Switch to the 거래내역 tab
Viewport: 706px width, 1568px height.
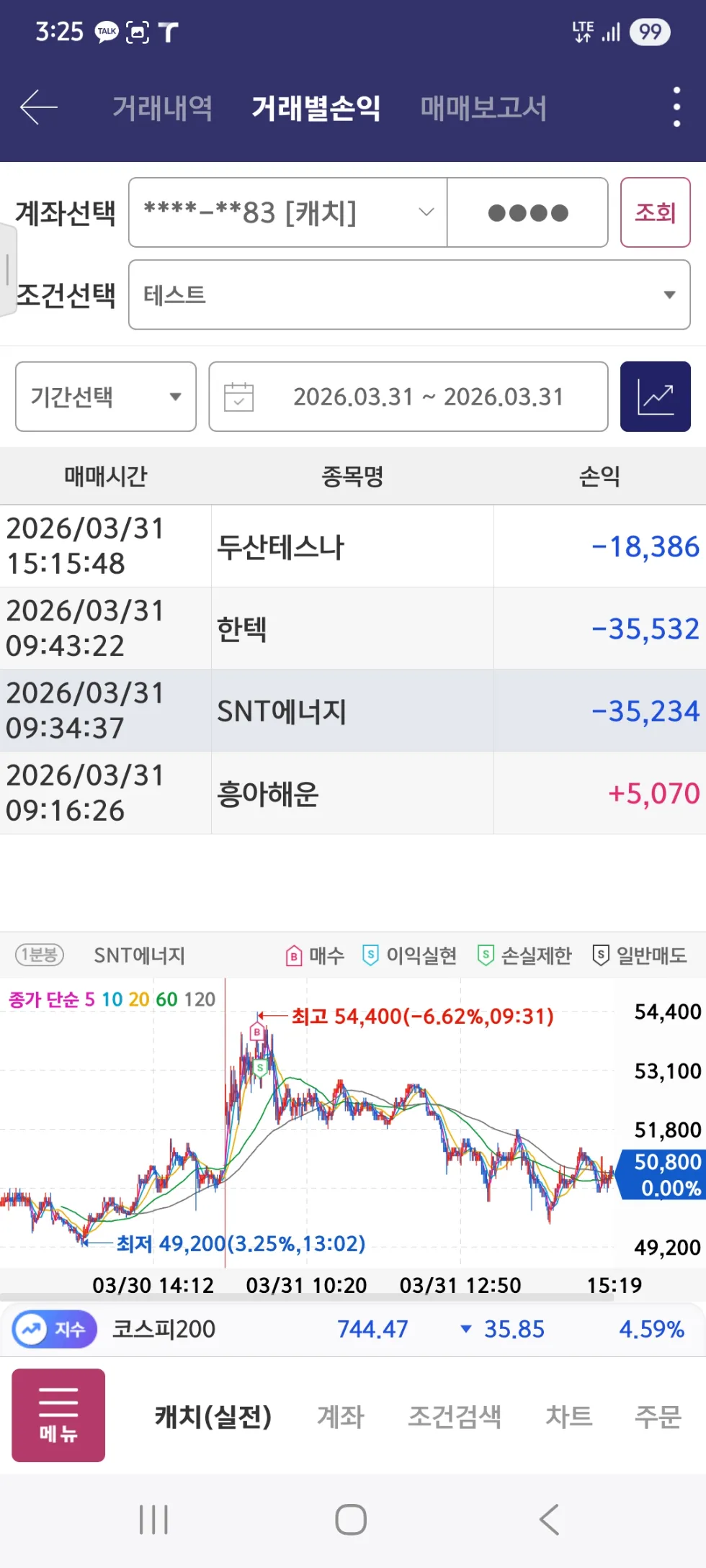pyautogui.click(x=161, y=107)
